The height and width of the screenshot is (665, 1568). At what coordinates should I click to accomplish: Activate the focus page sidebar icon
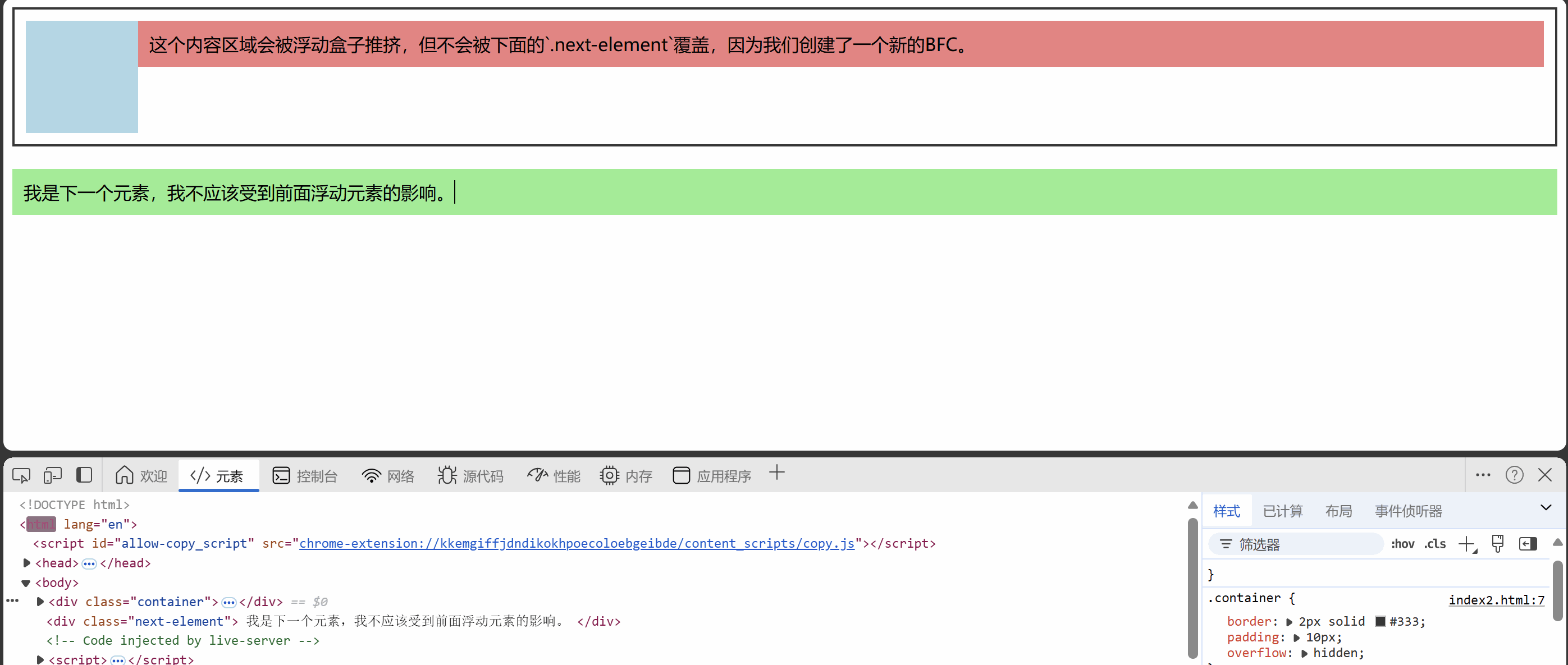click(85, 475)
